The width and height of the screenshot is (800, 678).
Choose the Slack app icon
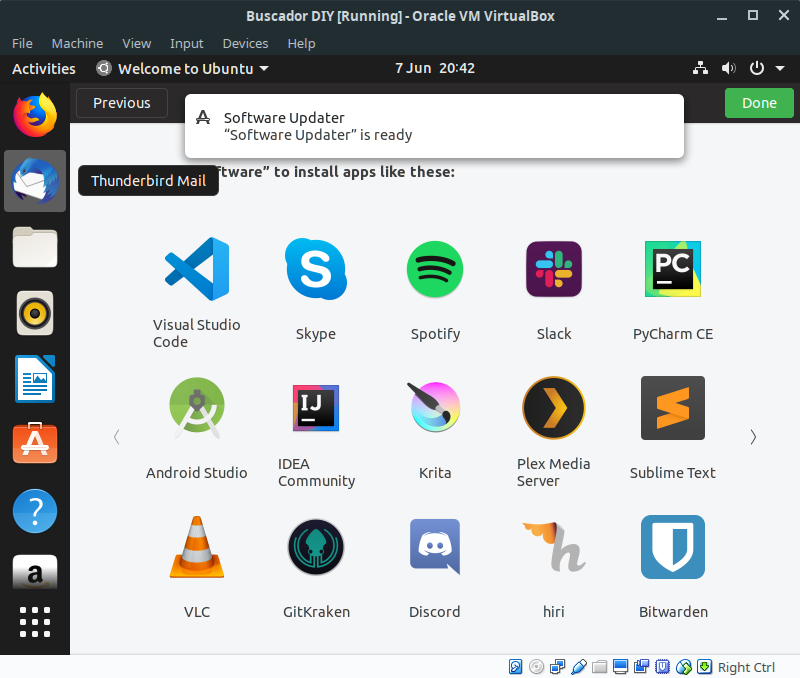tap(554, 269)
